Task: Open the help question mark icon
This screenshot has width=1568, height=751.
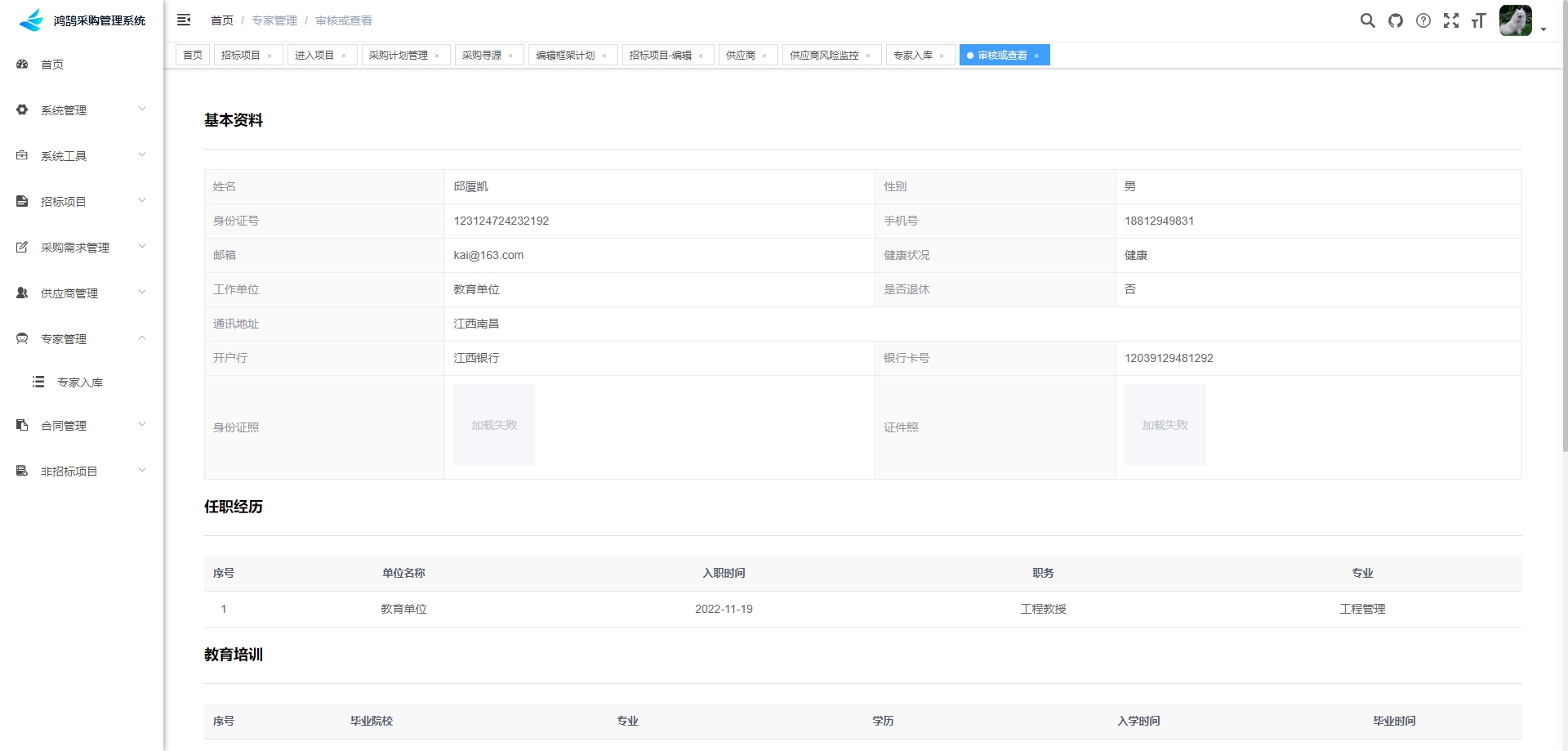Action: click(x=1423, y=20)
